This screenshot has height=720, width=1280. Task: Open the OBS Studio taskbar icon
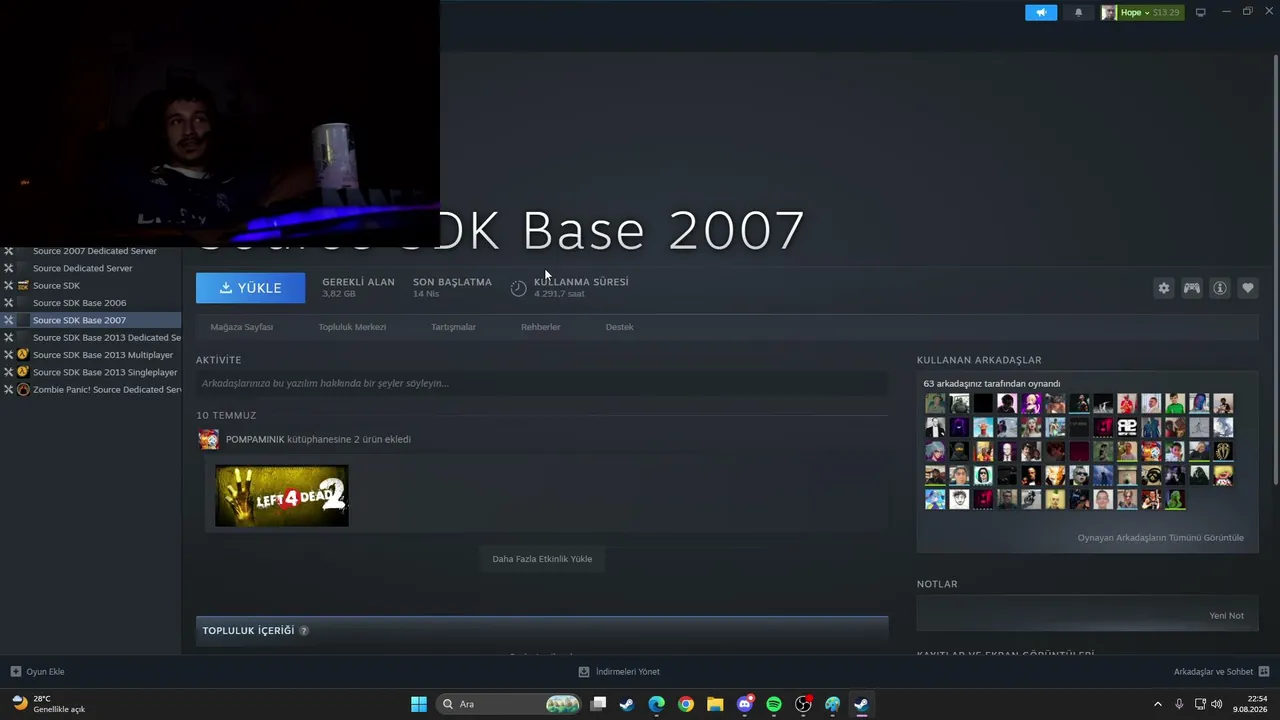point(803,704)
